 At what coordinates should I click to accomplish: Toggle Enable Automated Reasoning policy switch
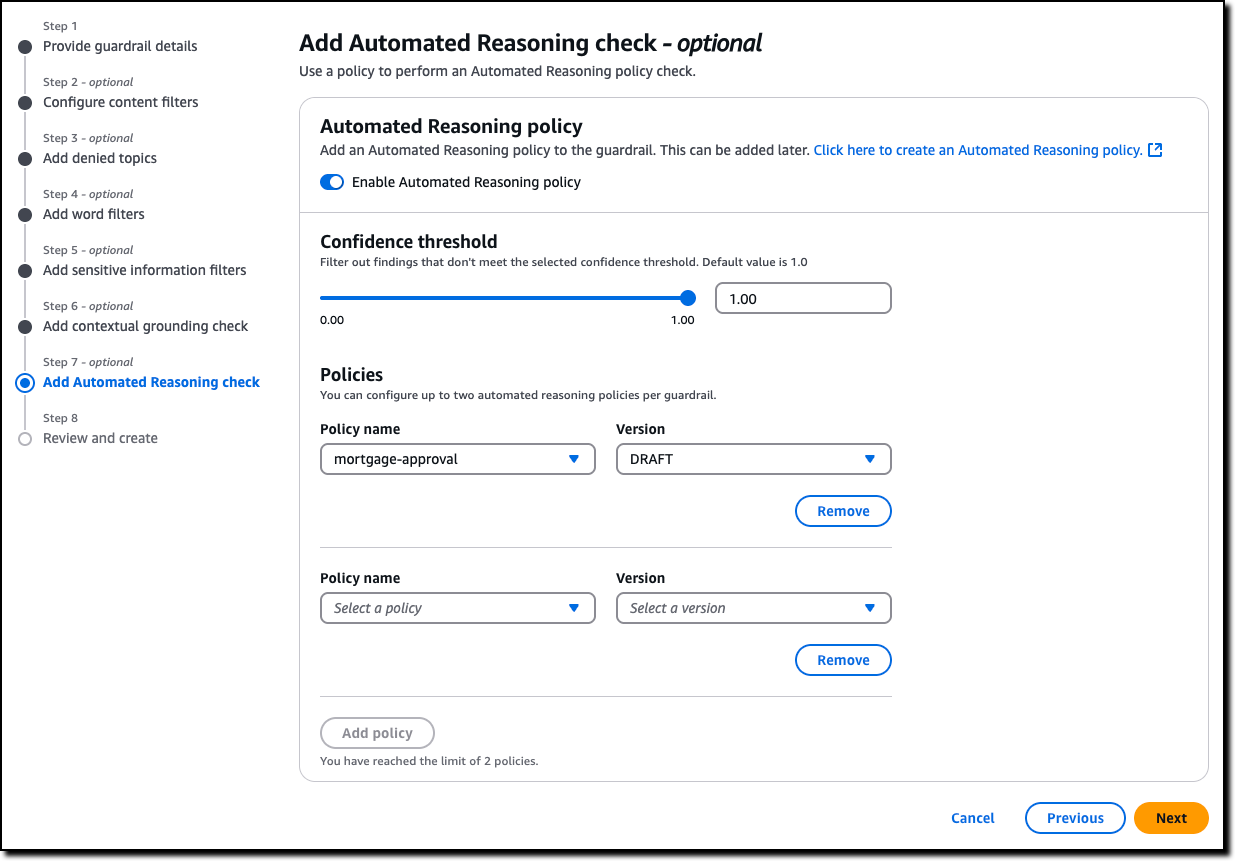coord(332,182)
